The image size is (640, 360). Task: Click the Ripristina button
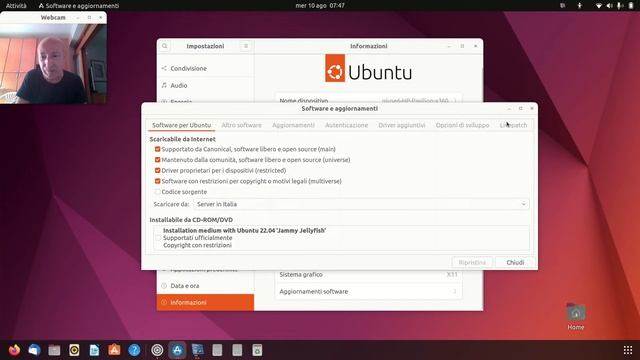[x=472, y=262]
